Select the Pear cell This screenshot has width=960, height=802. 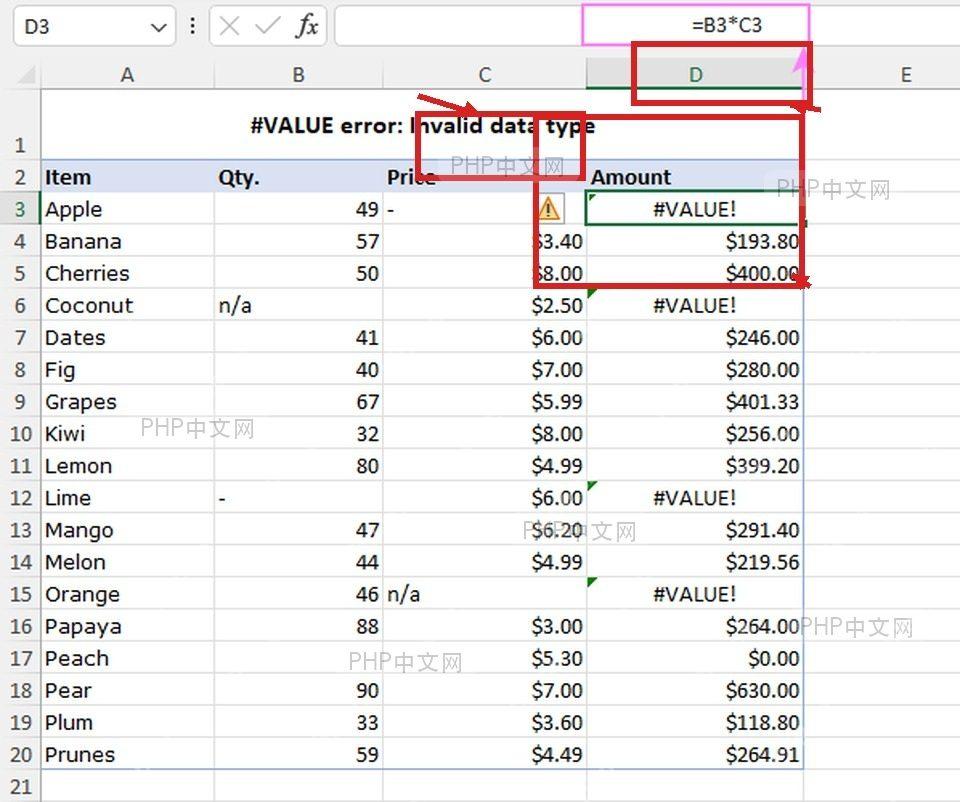(127, 690)
